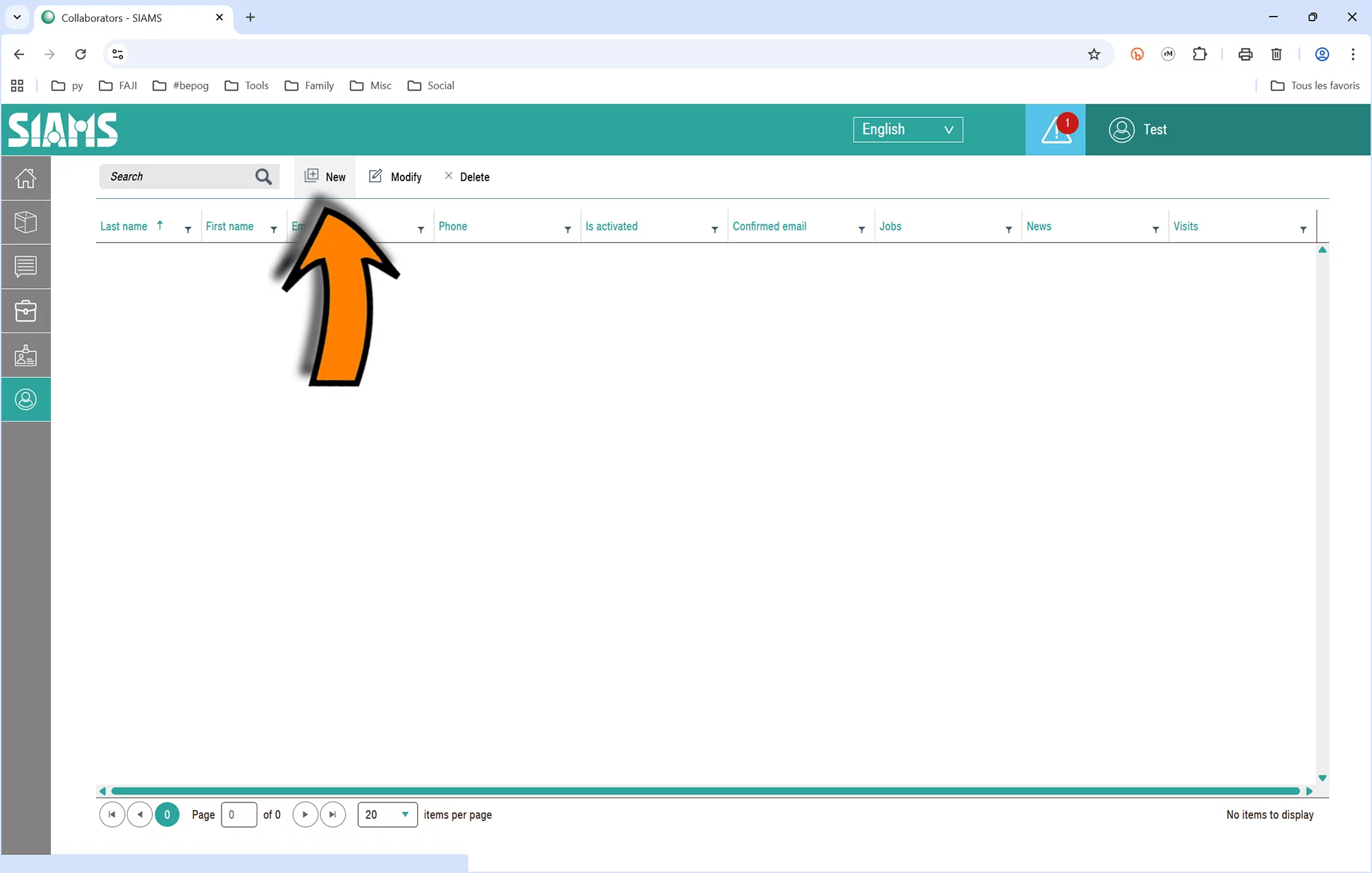
Task: Expand the items per page dropdown
Action: [388, 815]
